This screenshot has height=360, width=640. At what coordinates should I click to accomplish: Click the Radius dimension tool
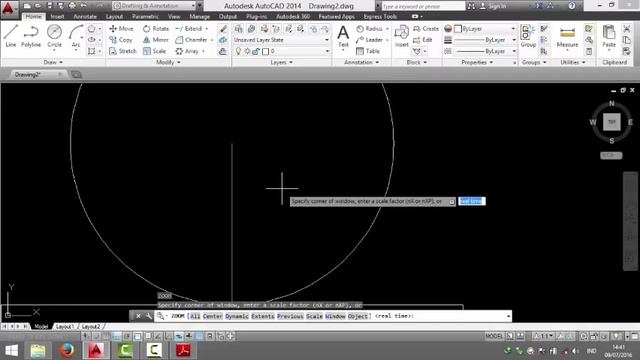pos(369,29)
